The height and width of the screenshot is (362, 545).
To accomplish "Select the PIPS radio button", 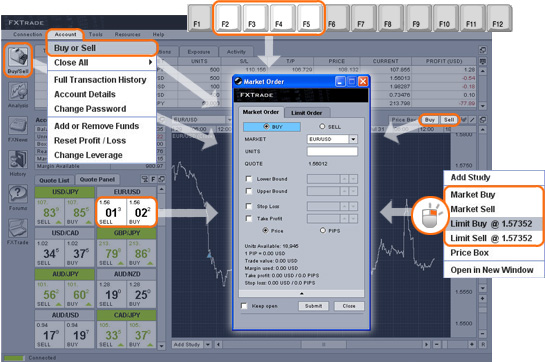I will (x=323, y=230).
